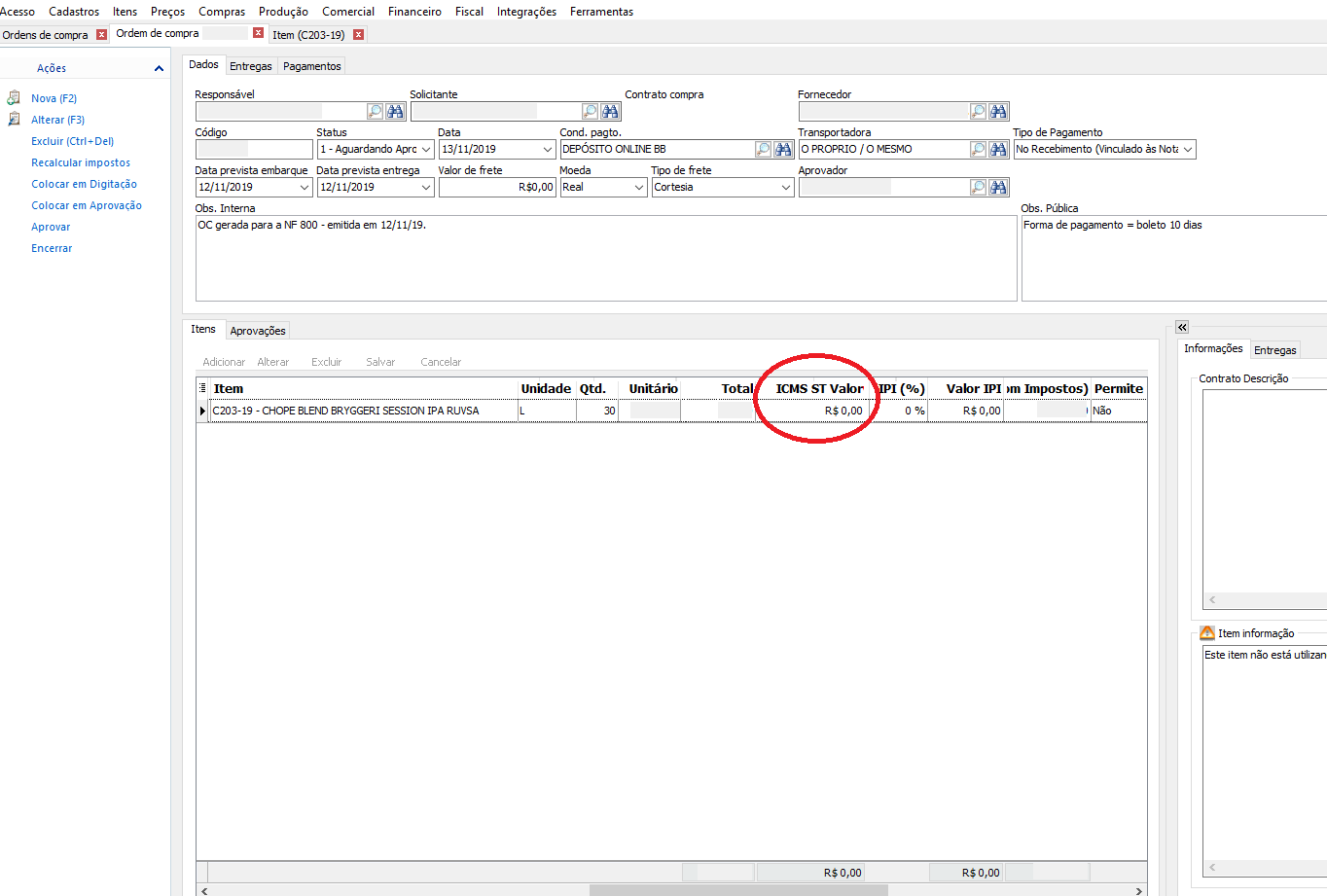Click the warning icon beside Item informação
Screen dimensions: 1327x896
1207,632
